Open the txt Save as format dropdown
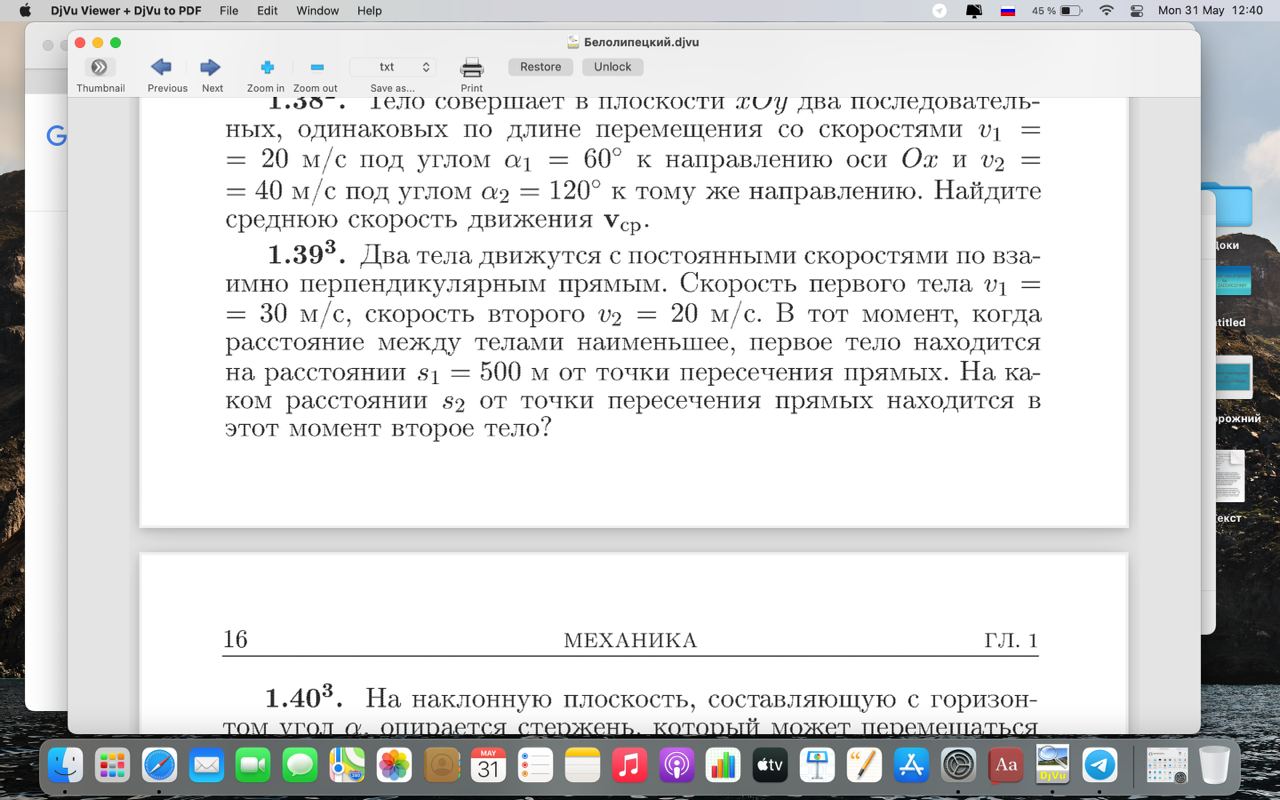 pos(393,67)
